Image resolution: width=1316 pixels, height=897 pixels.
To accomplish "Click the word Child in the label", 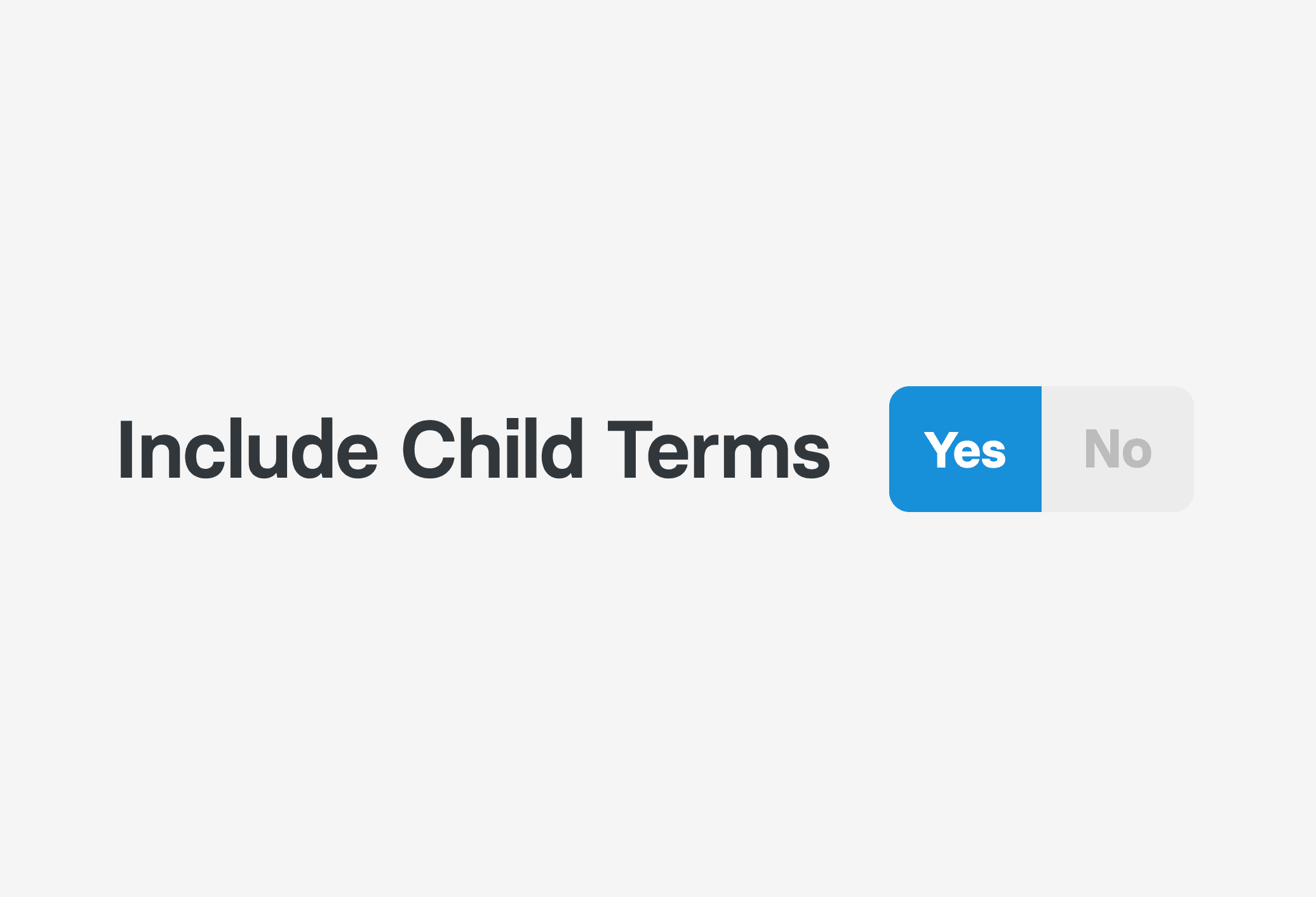I will pos(492,449).
